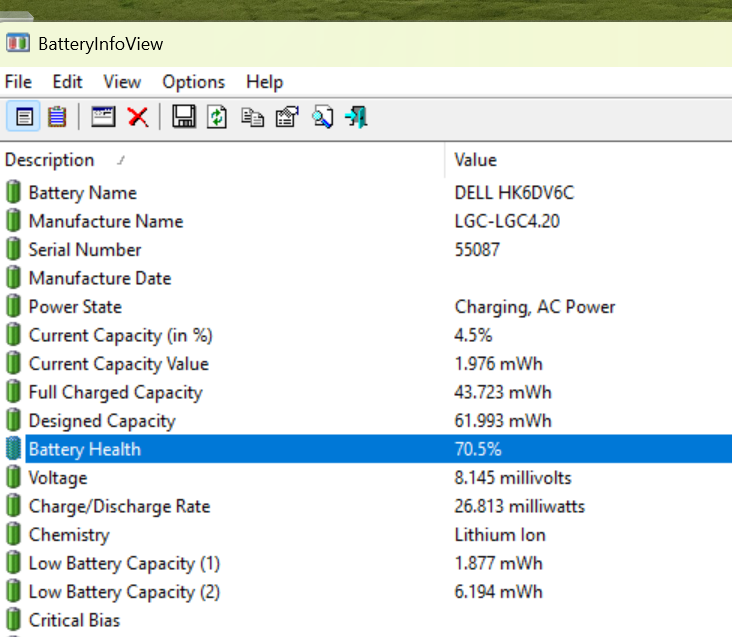Image resolution: width=732 pixels, height=637 pixels.
Task: Click the value 1.877 mWh
Action: pyautogui.click(x=499, y=563)
